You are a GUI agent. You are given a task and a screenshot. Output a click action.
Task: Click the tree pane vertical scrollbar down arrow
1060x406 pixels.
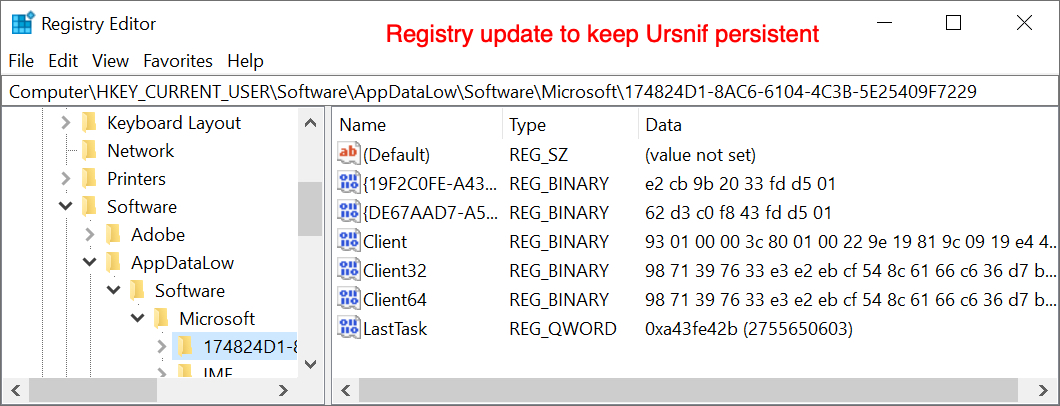pos(310,363)
